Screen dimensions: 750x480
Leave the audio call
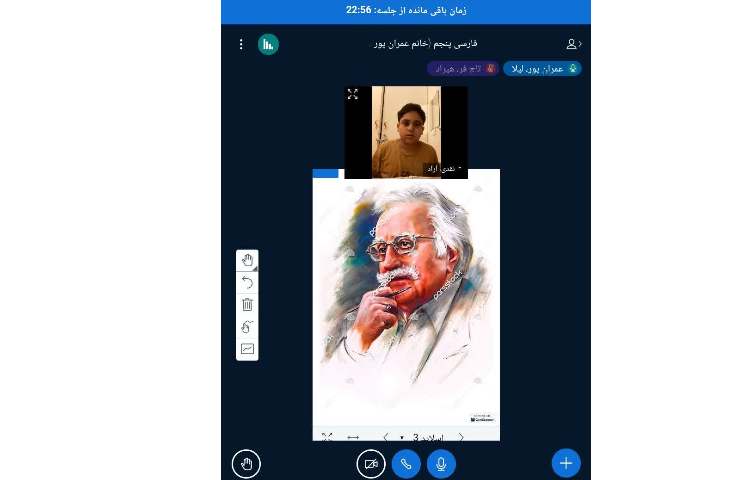tap(406, 464)
